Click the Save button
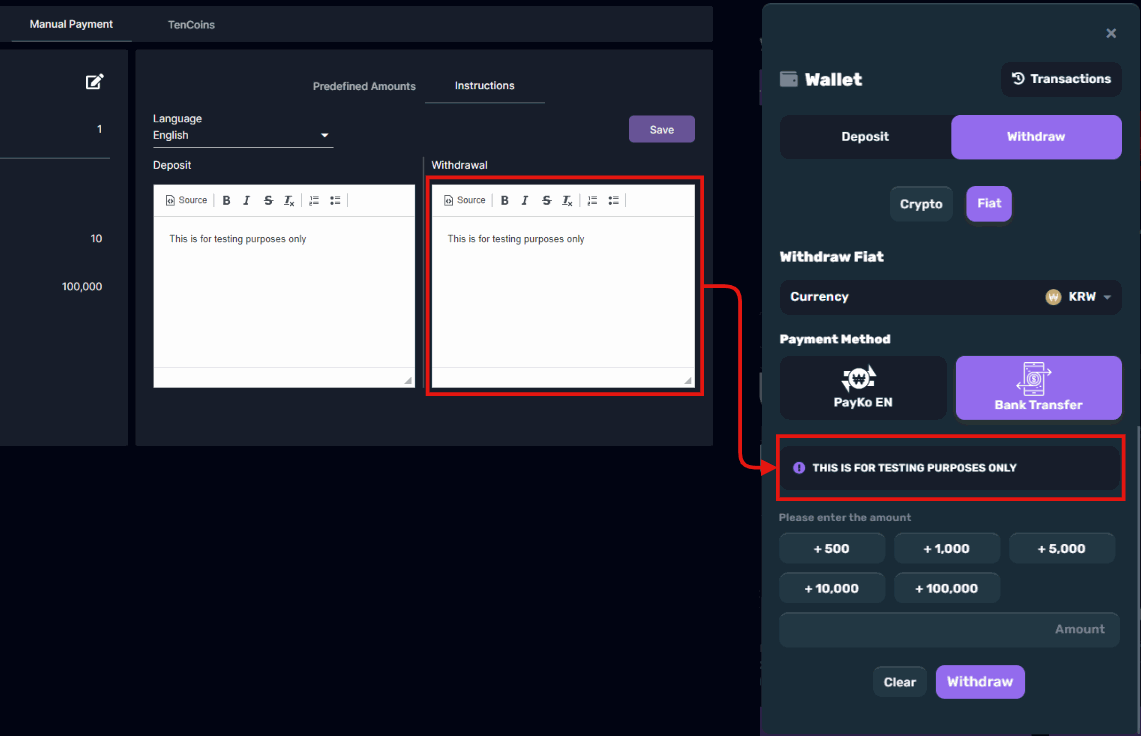The height and width of the screenshot is (736, 1141). [661, 130]
